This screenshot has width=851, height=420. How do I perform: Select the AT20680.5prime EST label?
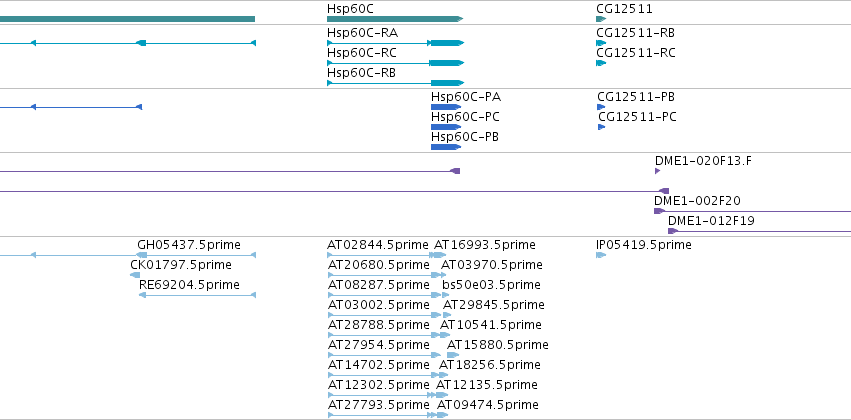tap(379, 265)
